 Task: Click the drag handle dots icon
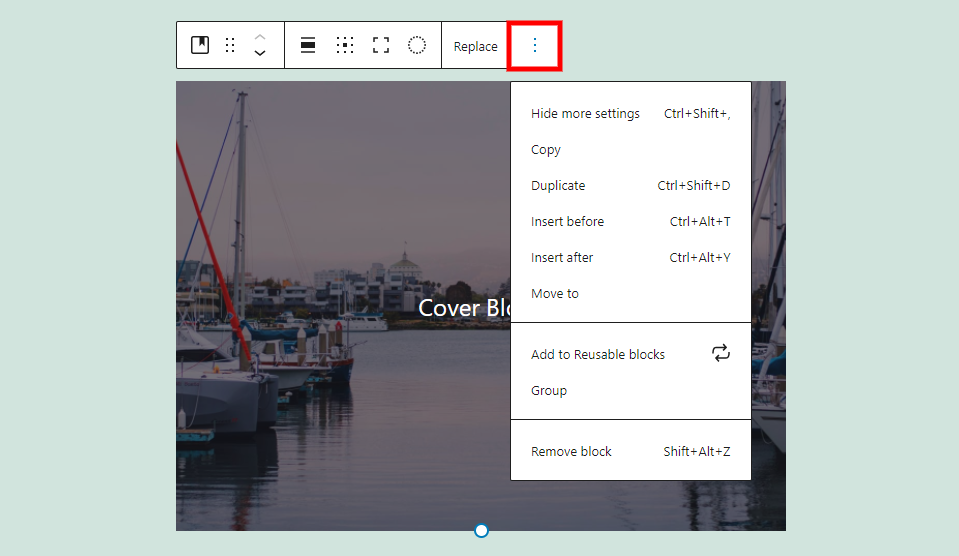230,45
